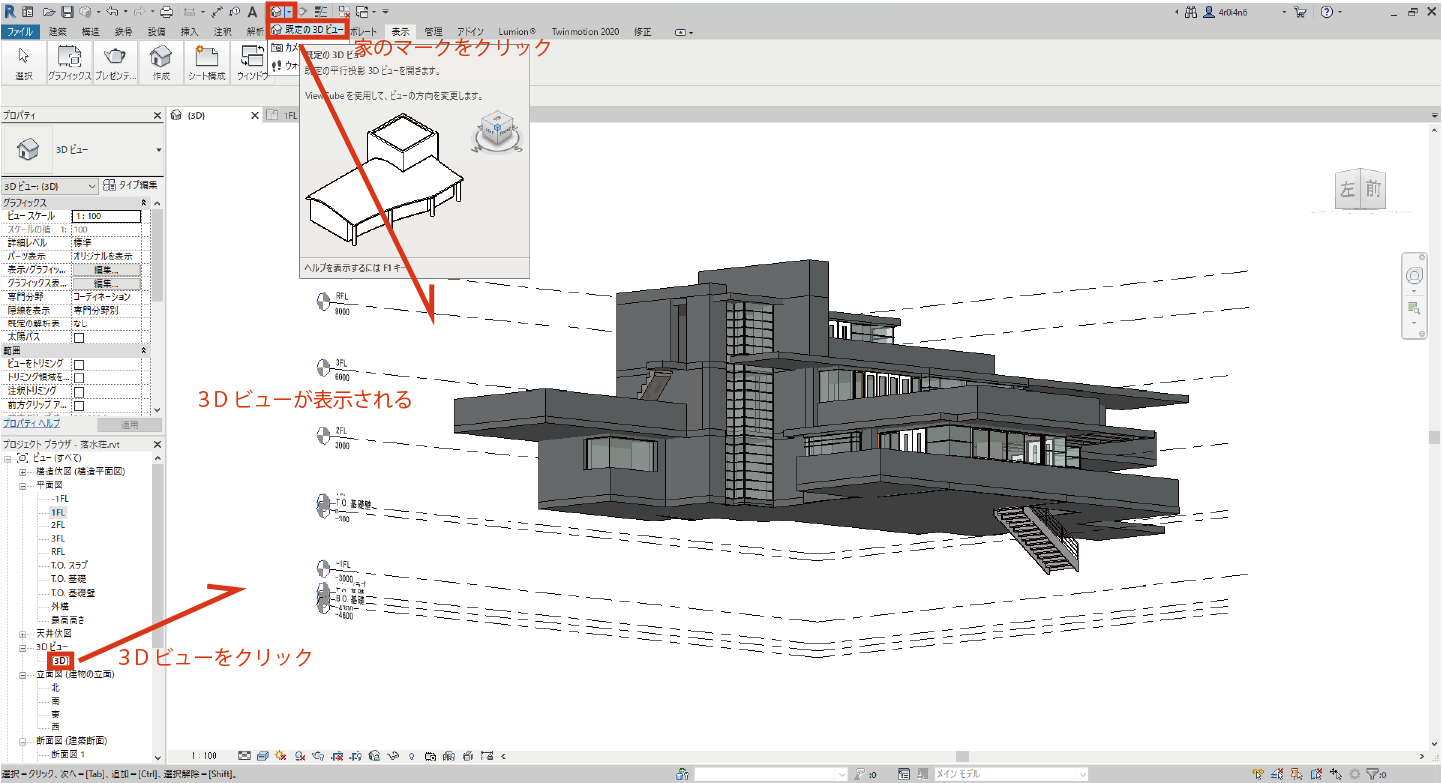Open the File menu tab
The height and width of the screenshot is (783, 1442).
click(x=20, y=32)
